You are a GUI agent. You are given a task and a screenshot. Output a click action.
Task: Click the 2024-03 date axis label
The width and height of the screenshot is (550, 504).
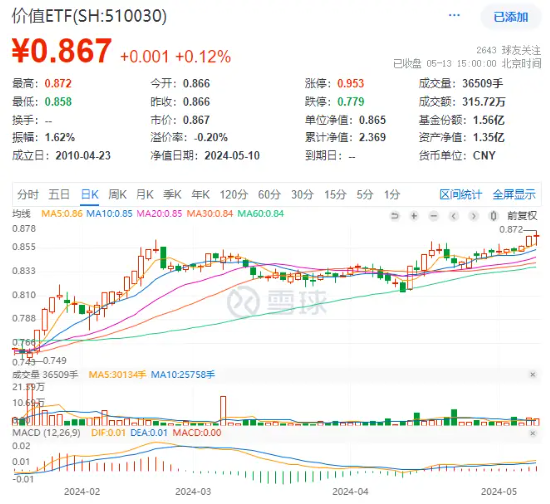pos(193,492)
